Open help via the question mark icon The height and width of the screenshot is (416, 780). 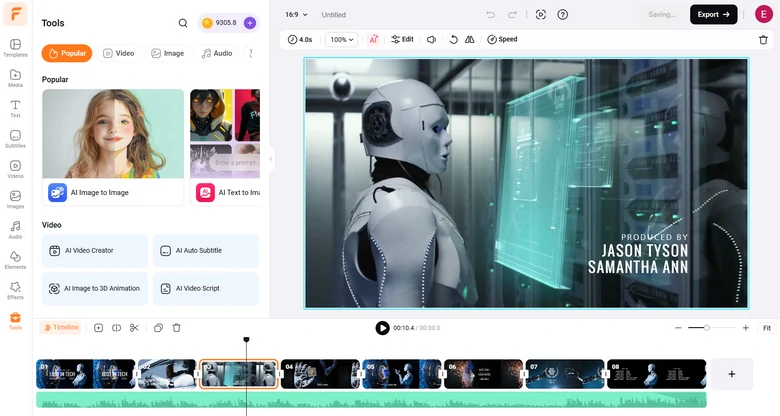click(563, 14)
